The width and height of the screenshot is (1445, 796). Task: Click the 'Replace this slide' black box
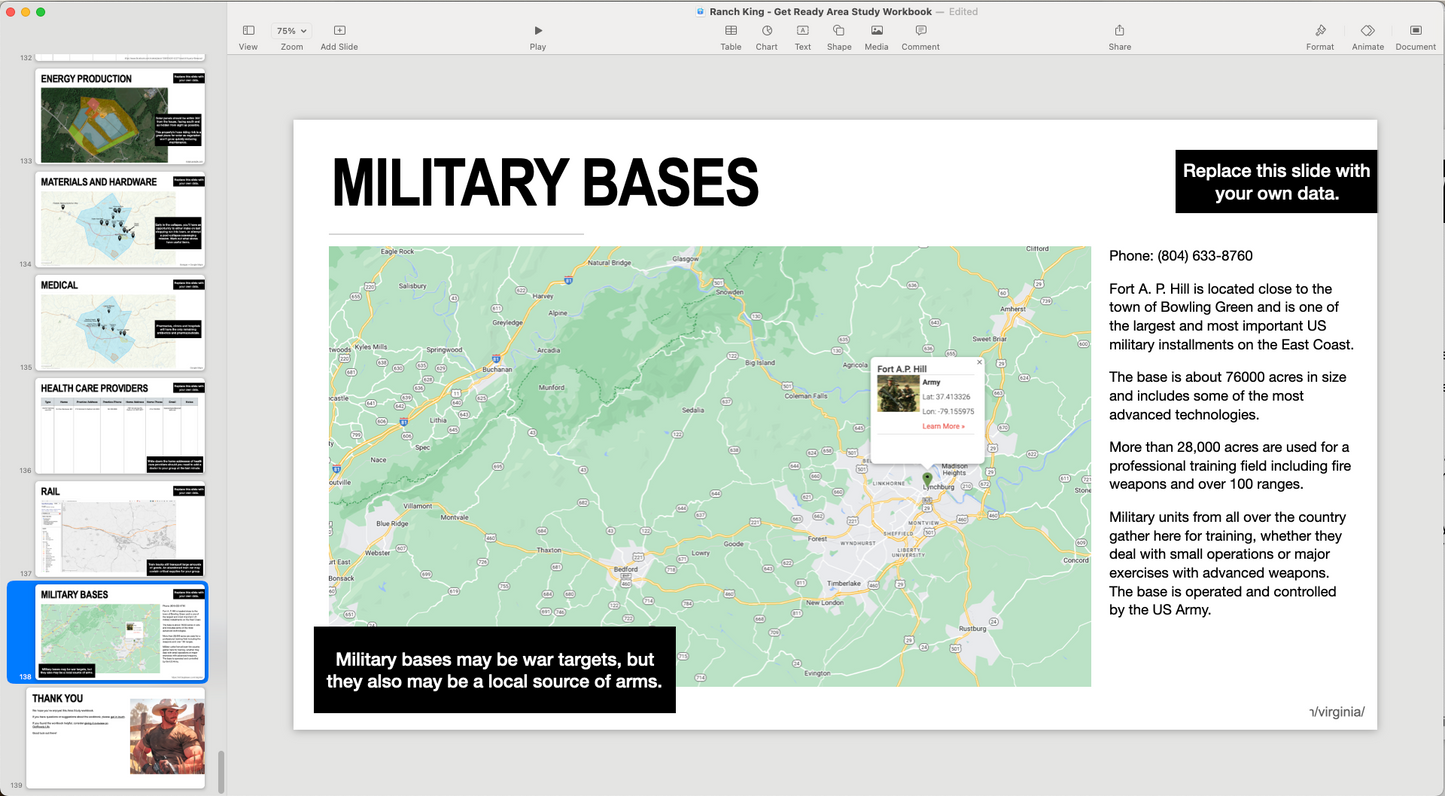point(1276,181)
